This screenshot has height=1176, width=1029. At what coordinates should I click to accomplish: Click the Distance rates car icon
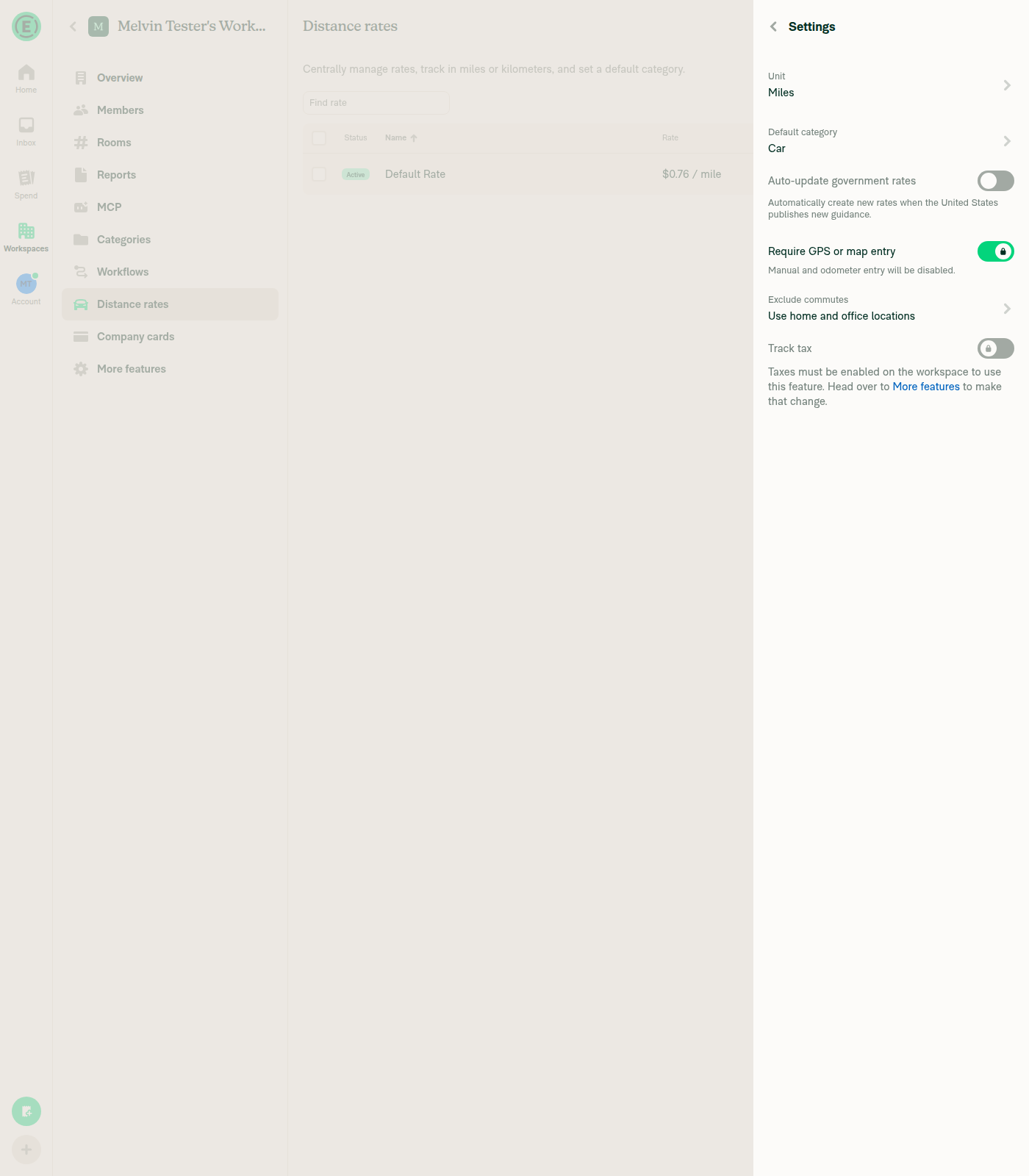[x=81, y=304]
